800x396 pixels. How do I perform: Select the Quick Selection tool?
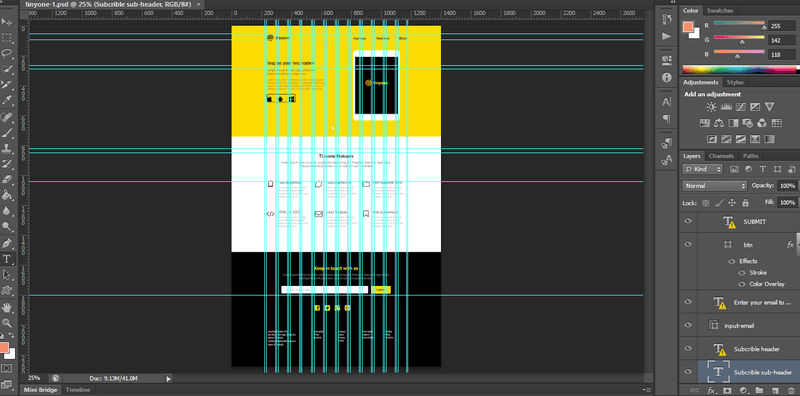pos(7,69)
